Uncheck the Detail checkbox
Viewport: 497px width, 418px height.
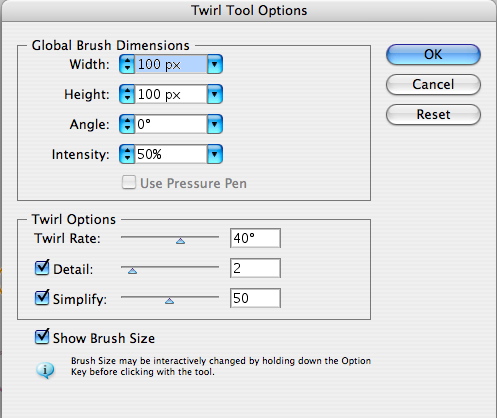[42, 268]
